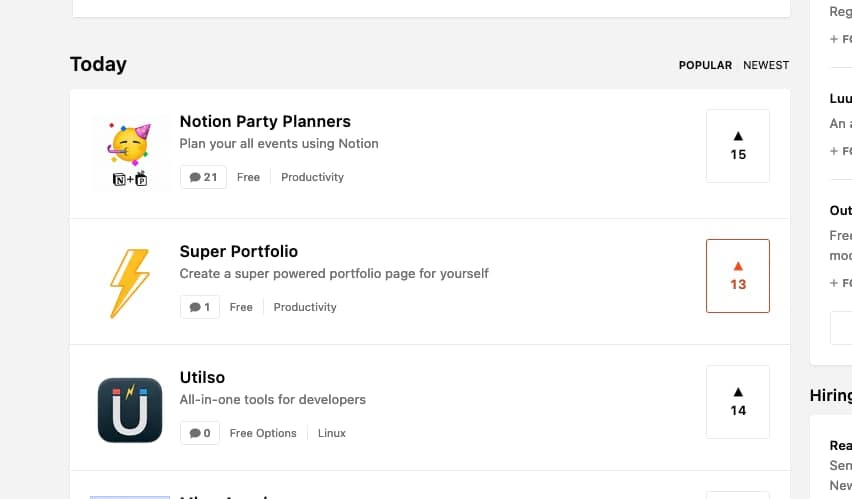Open the Utilso title link
Viewport: 852px width, 499px height.
coord(202,377)
